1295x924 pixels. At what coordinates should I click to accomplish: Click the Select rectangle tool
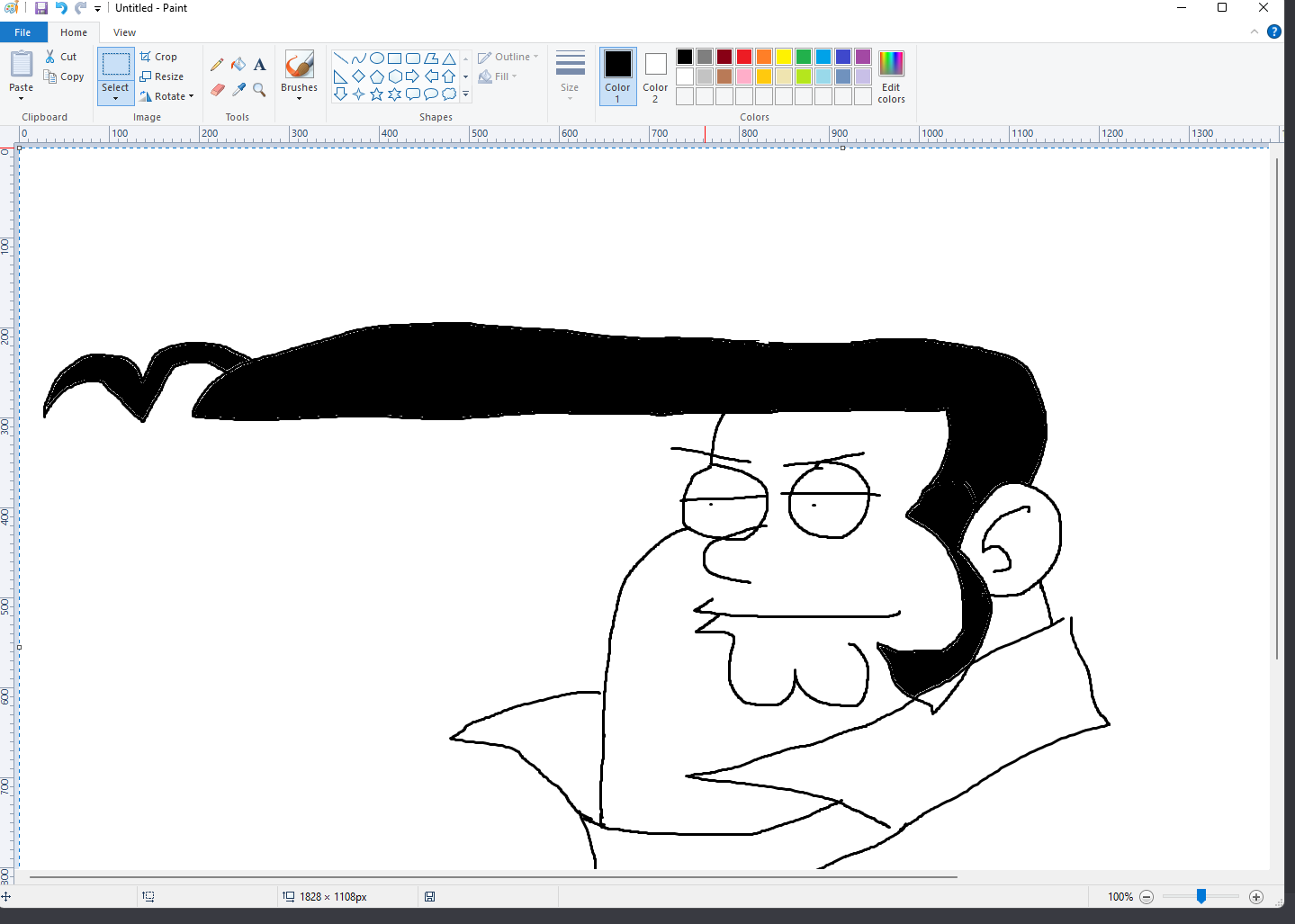pos(115,64)
